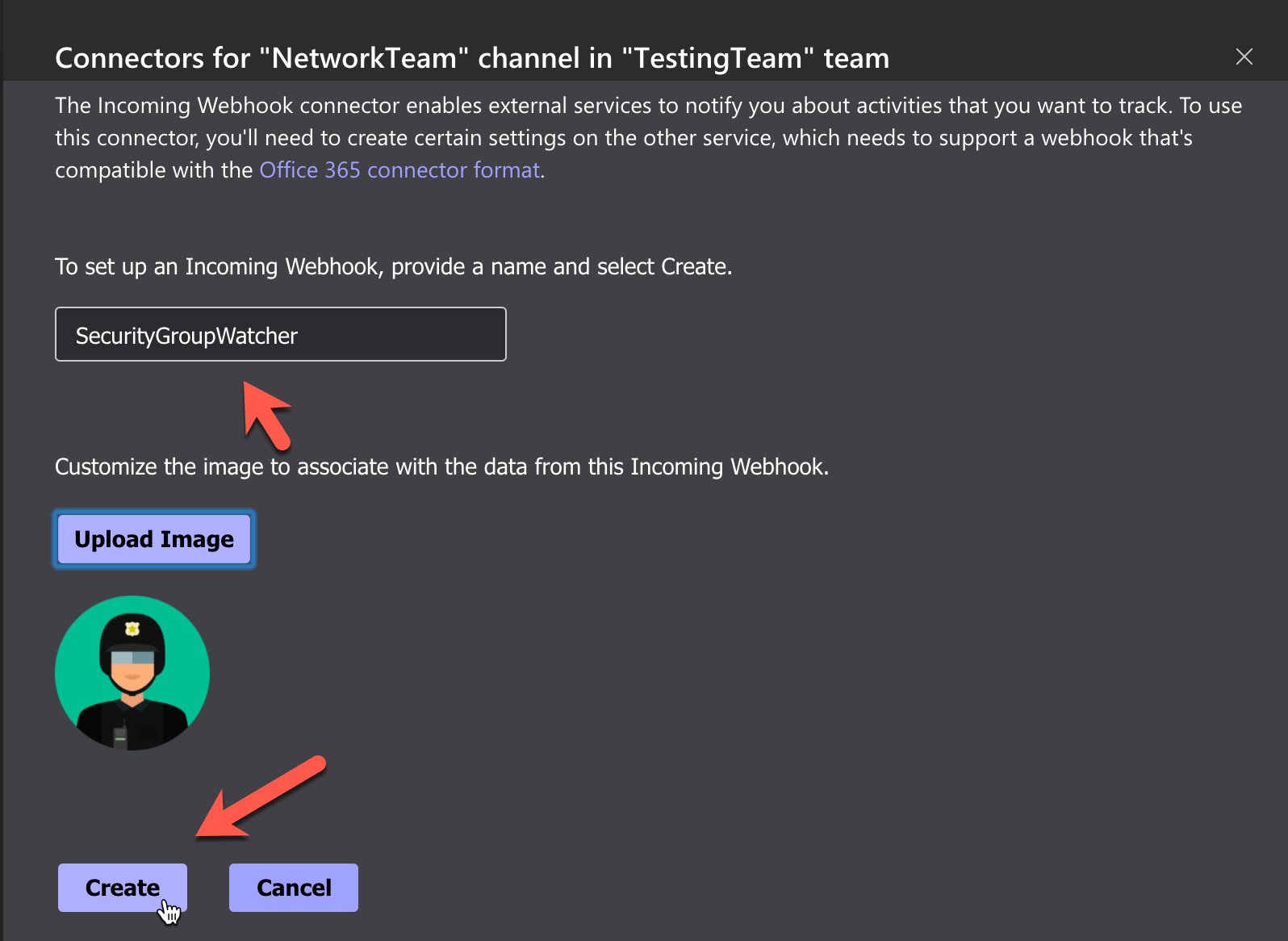Click the SecurityGroupWatcher name input field
Viewport: 1288px width, 941px height.
(281, 334)
